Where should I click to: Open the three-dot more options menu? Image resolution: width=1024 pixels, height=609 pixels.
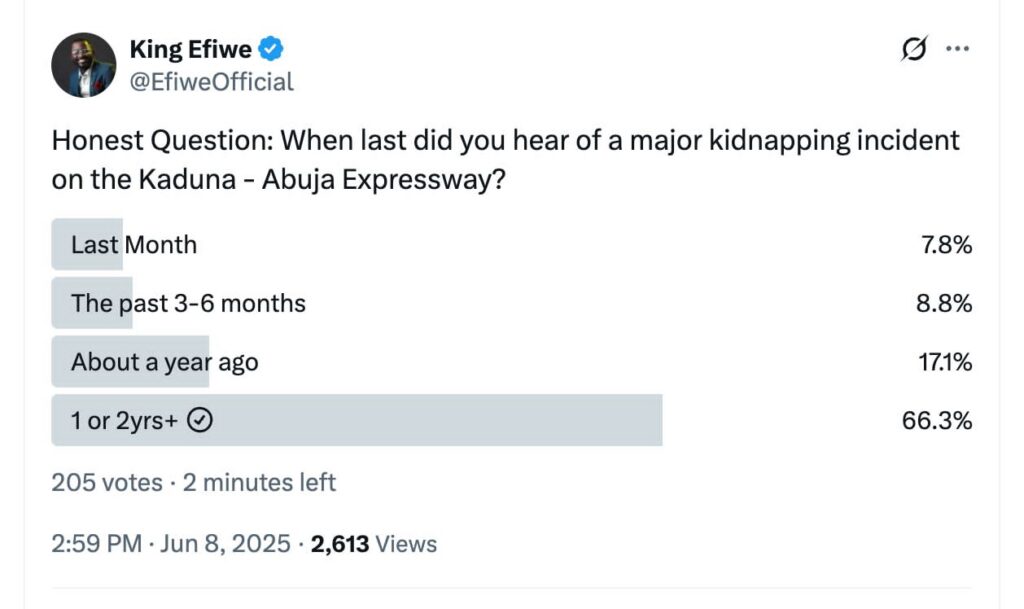pos(957,48)
